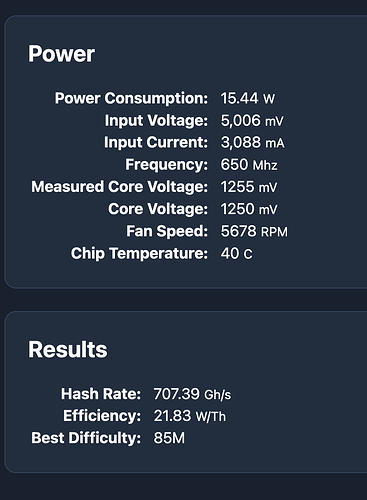Image resolution: width=367 pixels, height=500 pixels.
Task: Click the 3,088 mA input current value
Action: tap(252, 143)
